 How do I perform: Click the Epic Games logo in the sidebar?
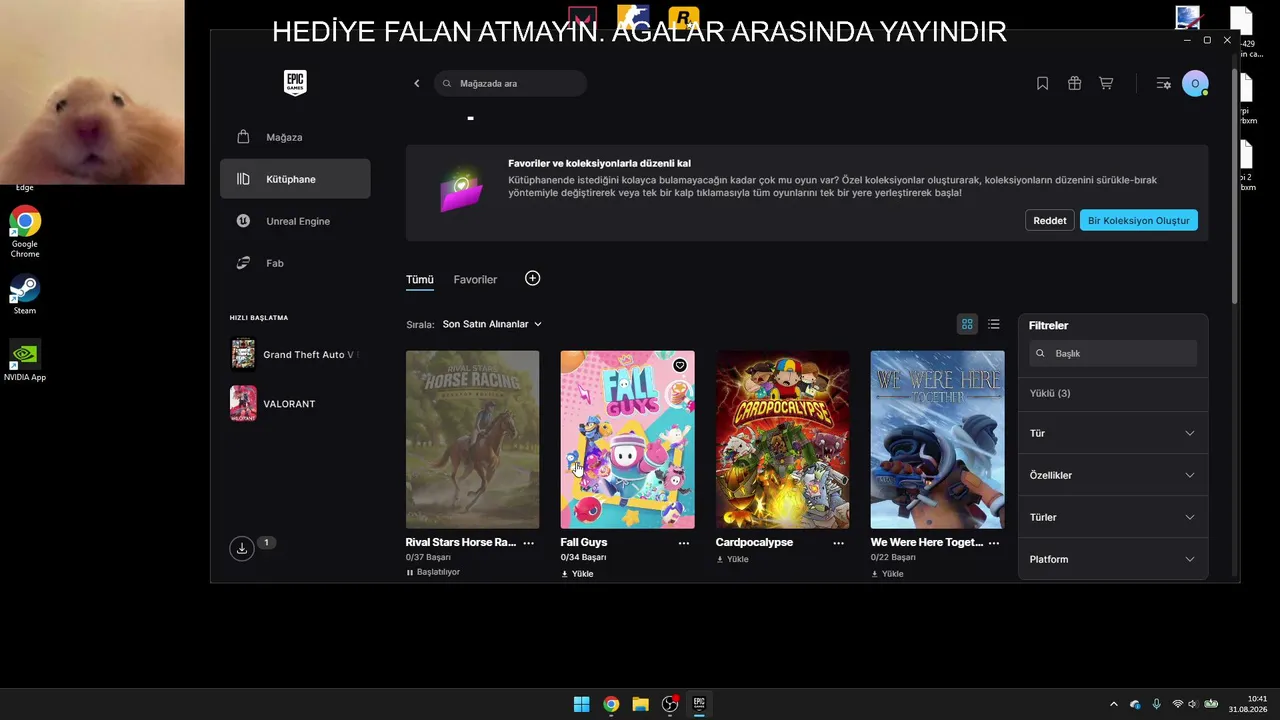coord(295,83)
